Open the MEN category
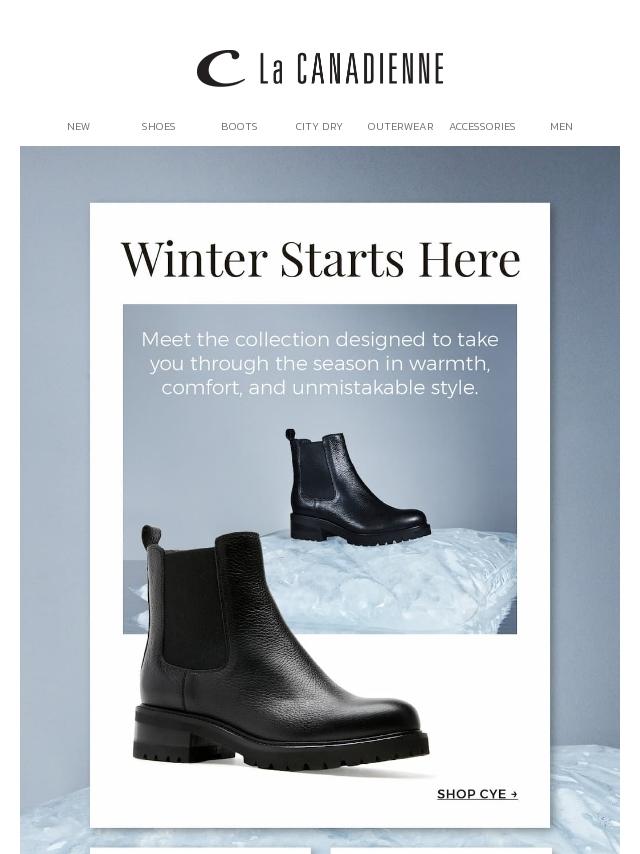Viewport: 640px width, 854px height. pos(562,126)
